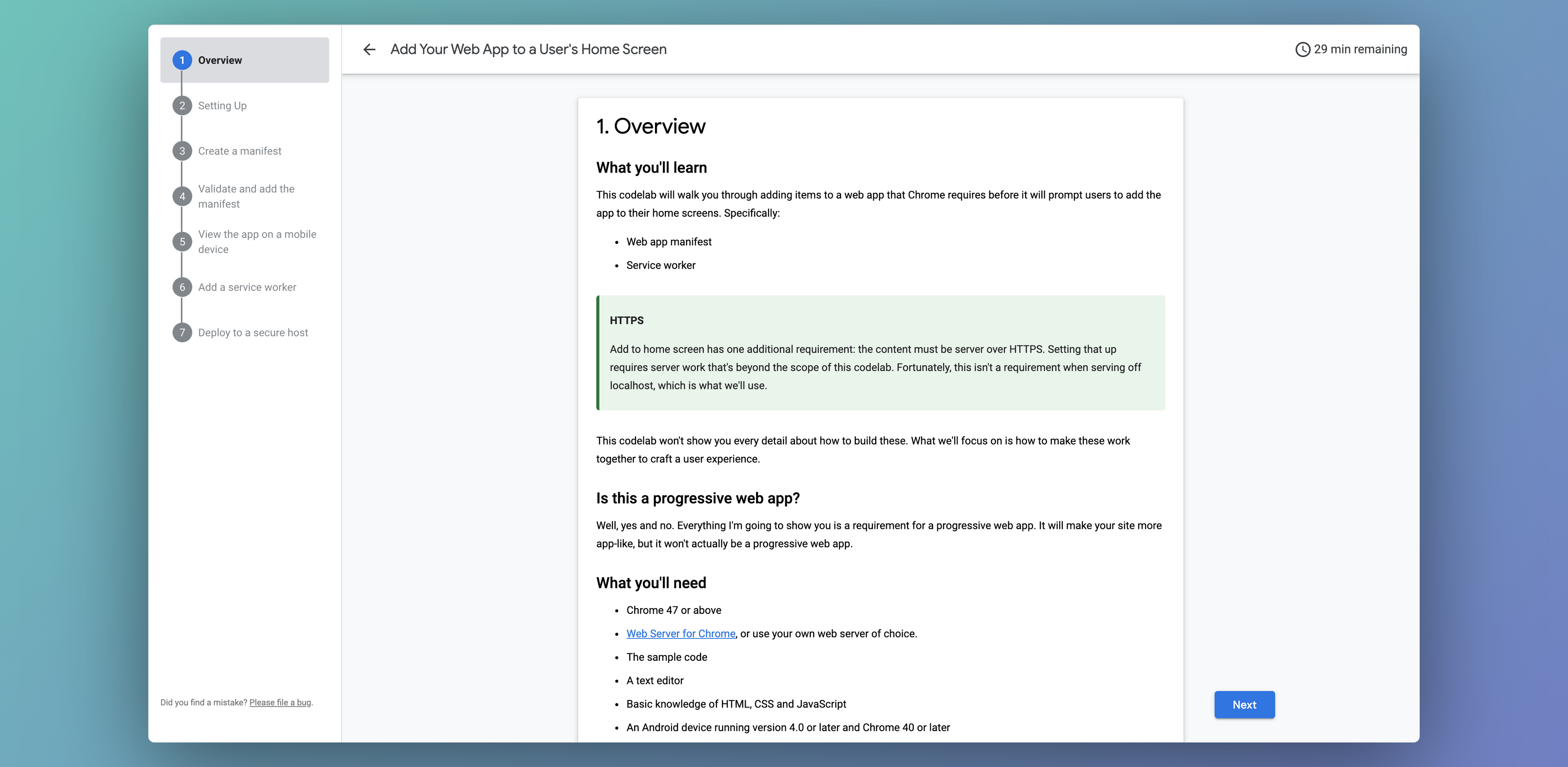The image size is (1568, 767).
Task: Select step 6 circle icon
Action: pyautogui.click(x=182, y=287)
